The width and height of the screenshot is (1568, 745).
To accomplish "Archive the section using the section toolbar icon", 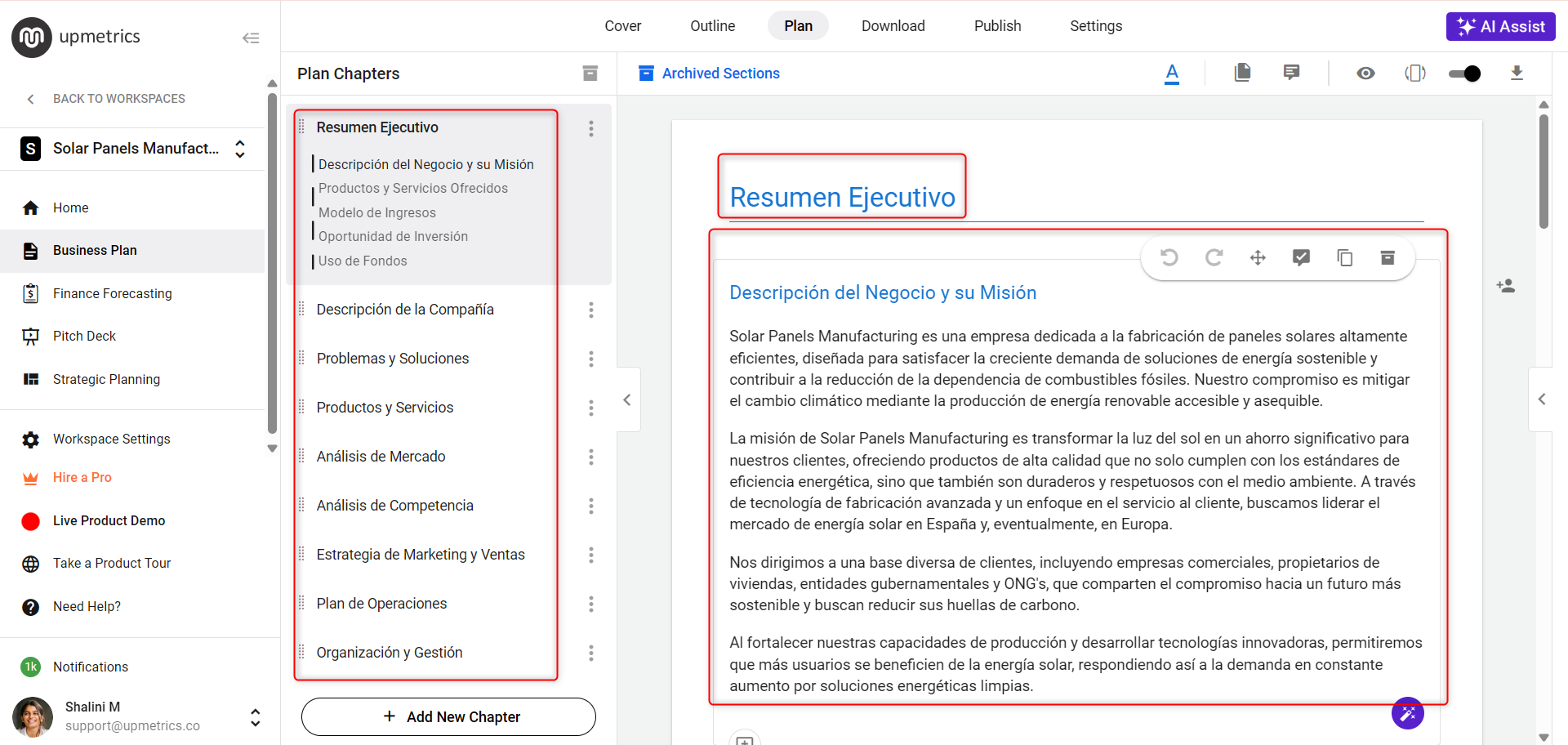I will (x=1388, y=258).
